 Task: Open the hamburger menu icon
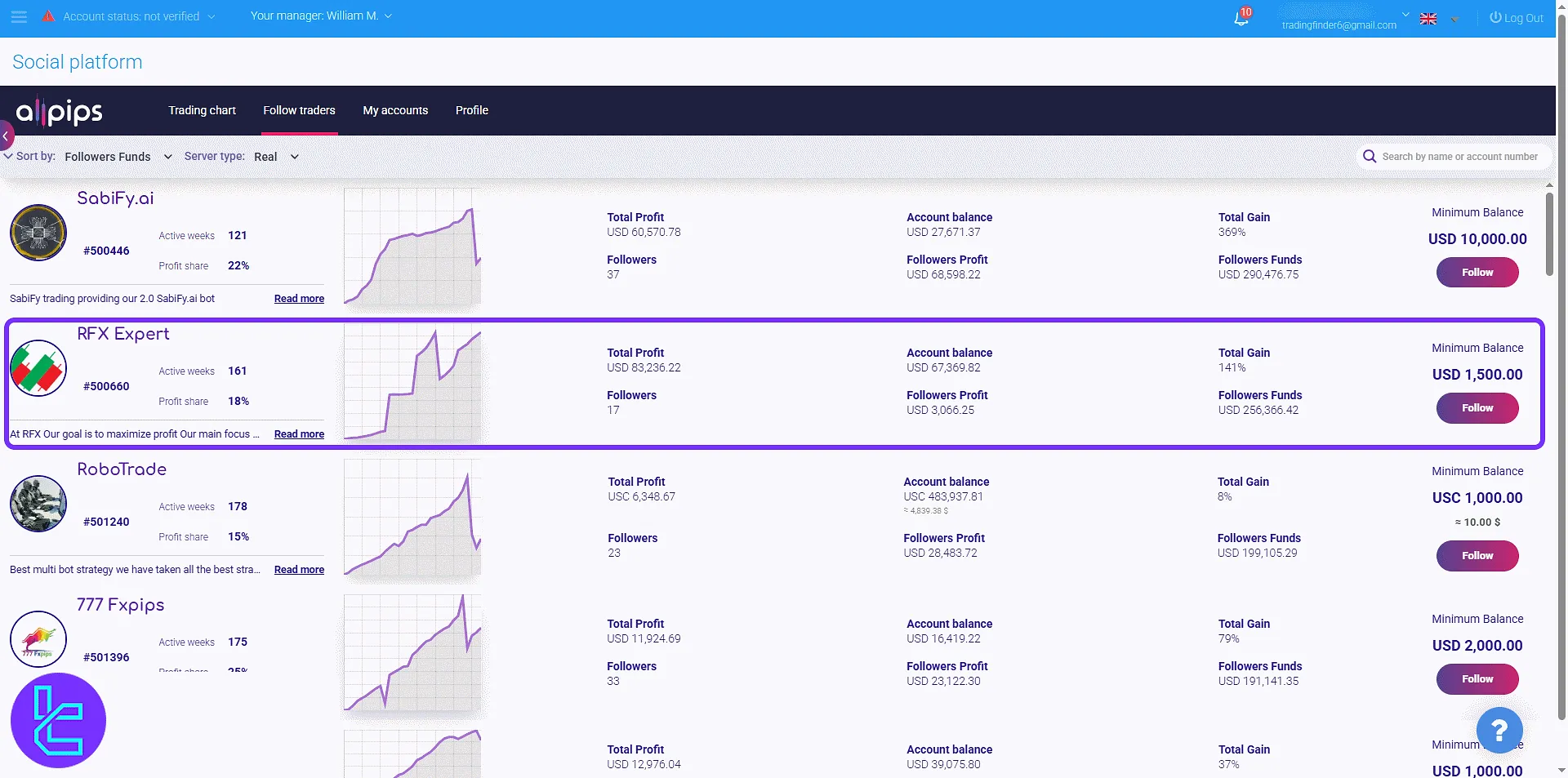[x=19, y=16]
